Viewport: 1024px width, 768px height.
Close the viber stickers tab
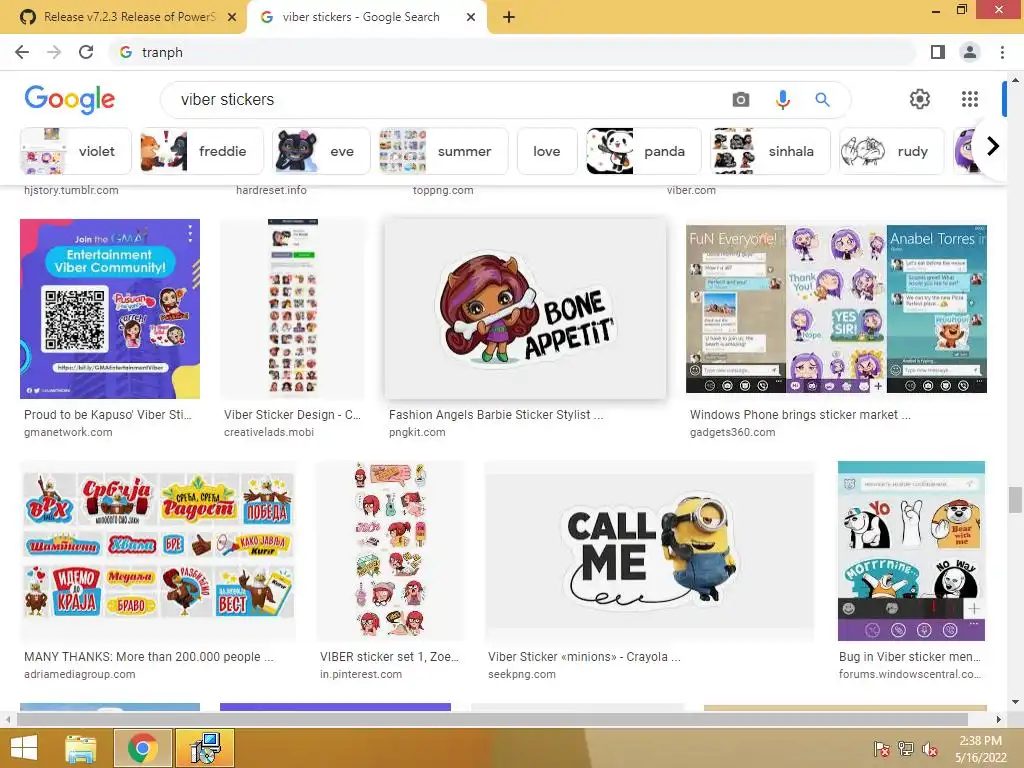click(x=471, y=17)
